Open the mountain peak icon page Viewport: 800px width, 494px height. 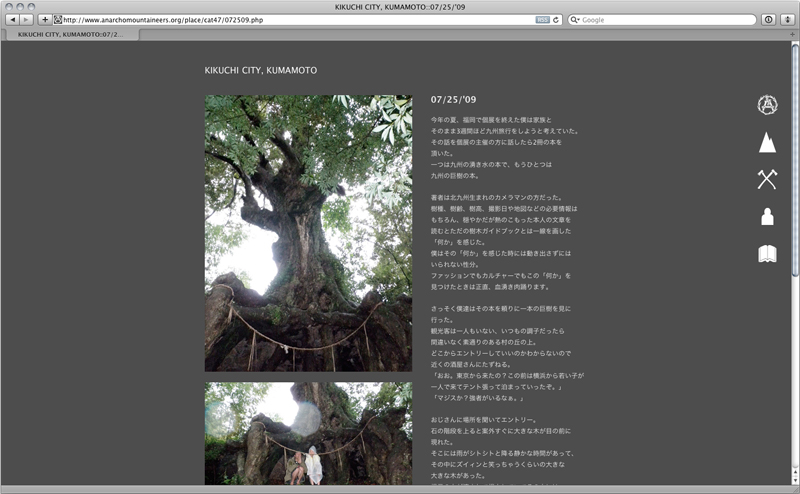coord(767,142)
